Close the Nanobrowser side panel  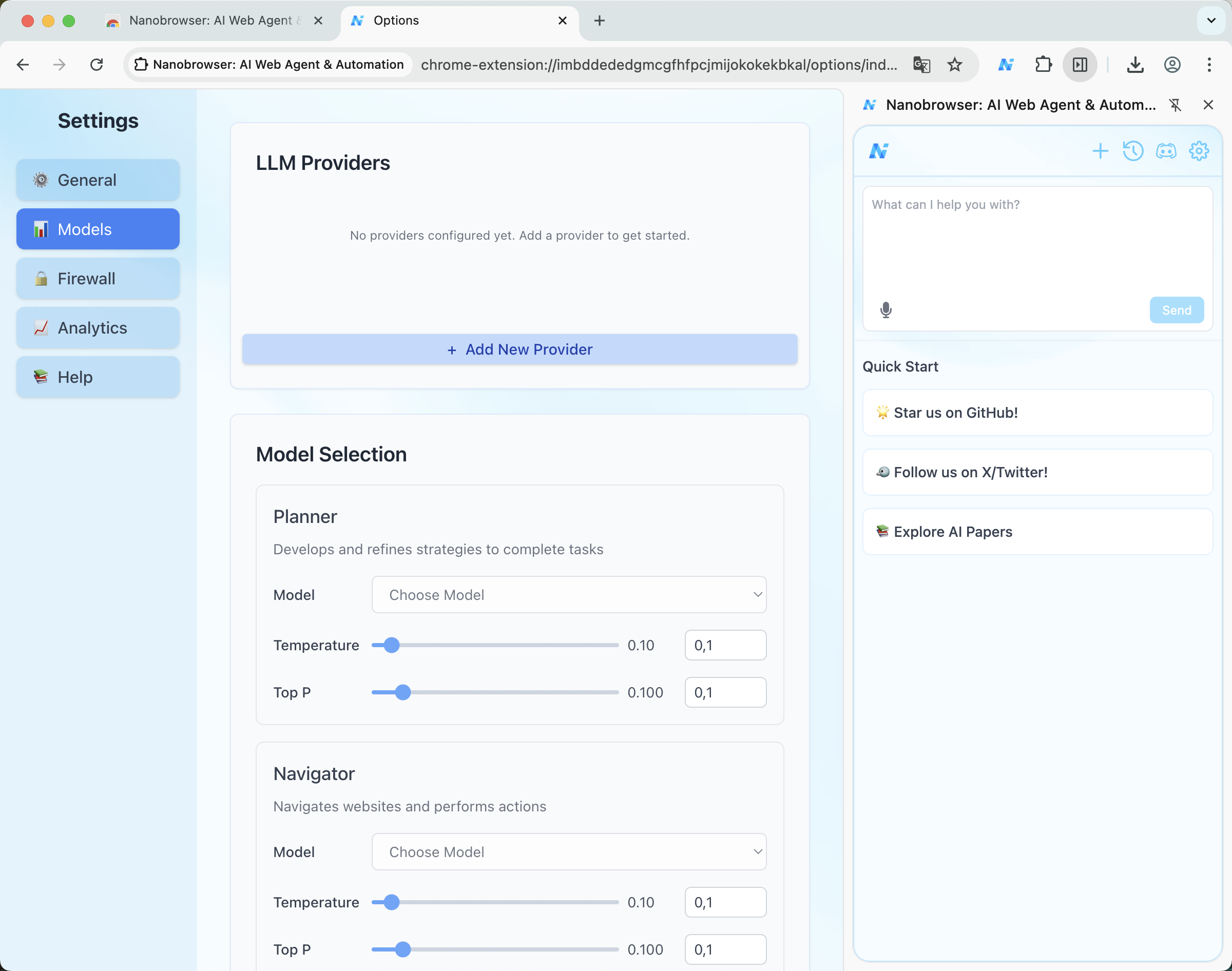click(1208, 105)
